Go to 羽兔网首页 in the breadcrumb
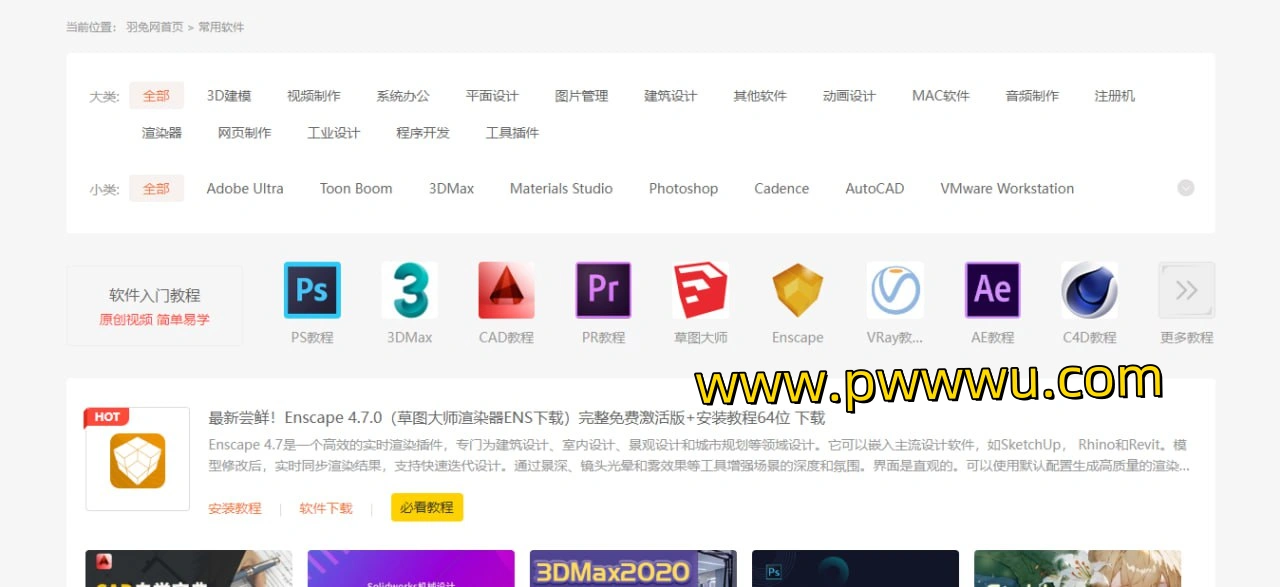This screenshot has height=587, width=1280. pos(155,27)
